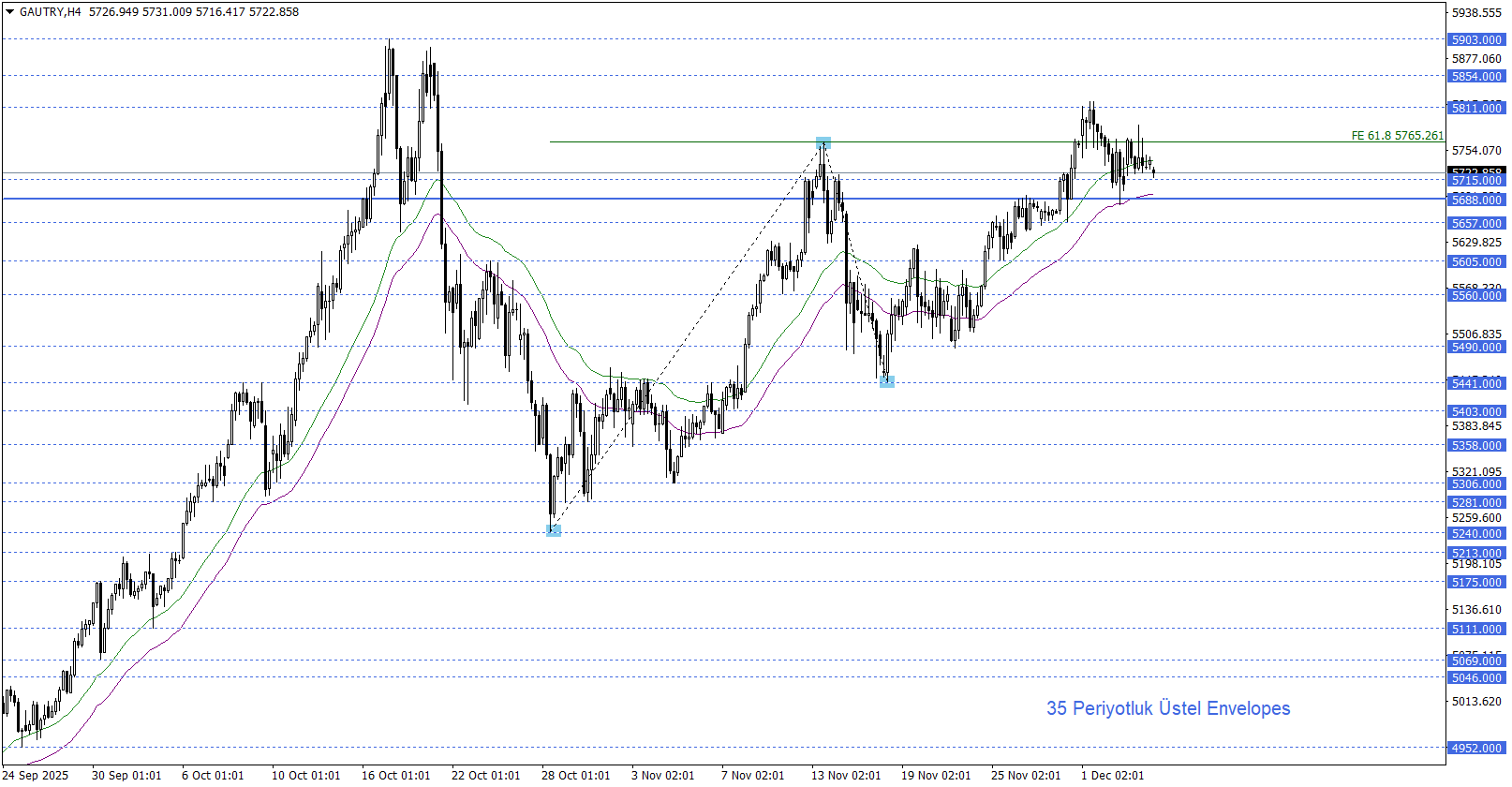Click the 35 Periyotluk Üstel Envelopes label
1512x787 pixels.
click(x=1168, y=708)
